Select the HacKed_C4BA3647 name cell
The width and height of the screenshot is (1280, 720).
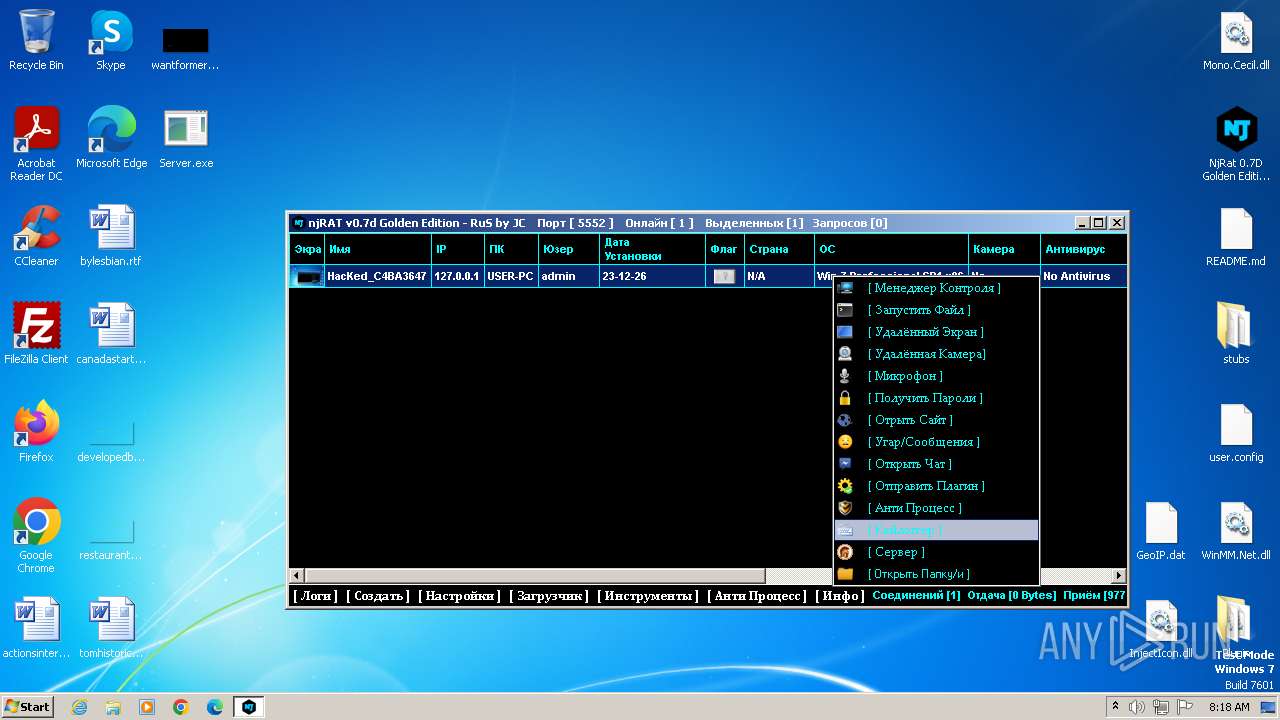[377, 276]
